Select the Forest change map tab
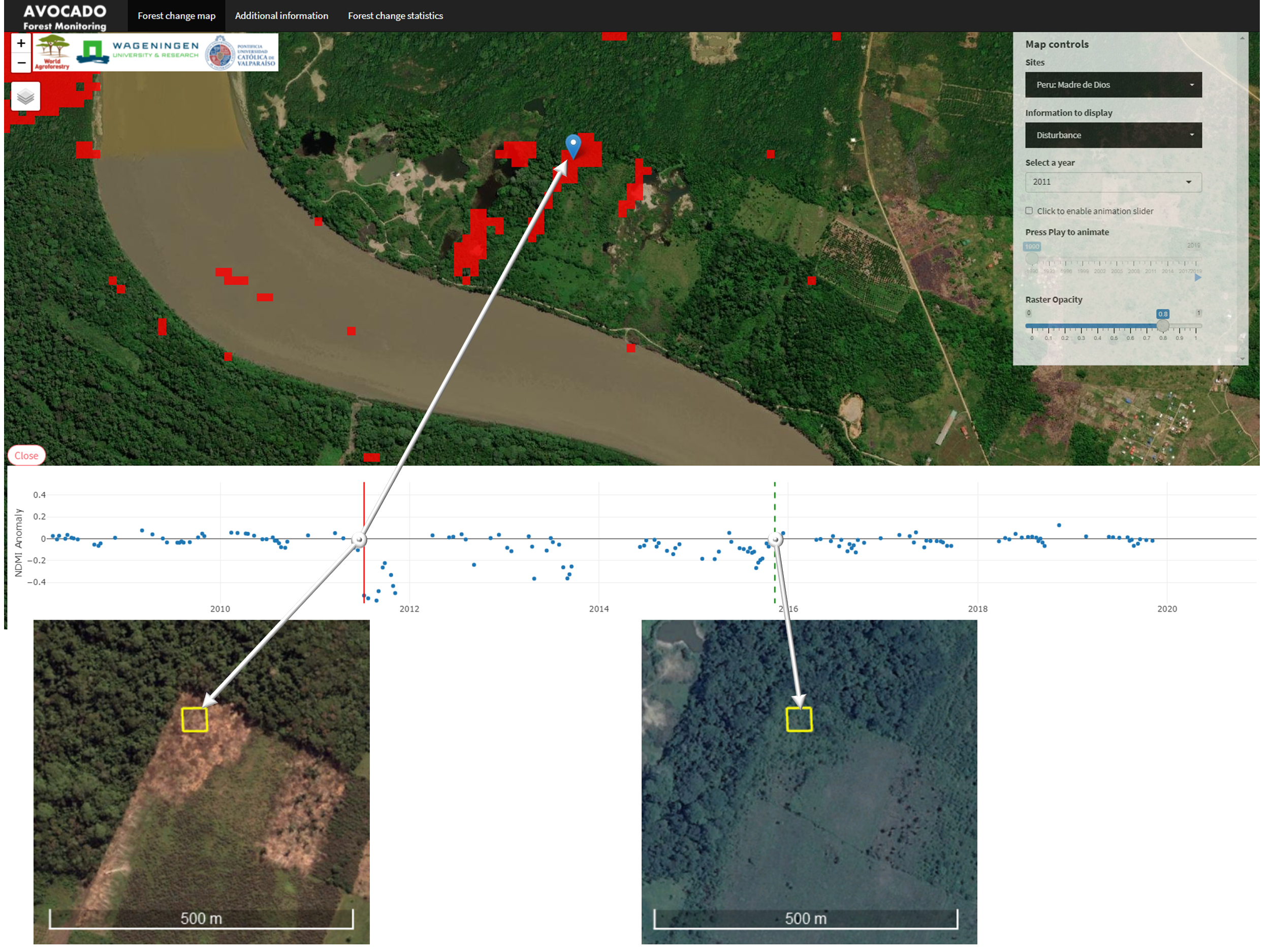The width and height of the screenshot is (1270, 952). (x=176, y=16)
